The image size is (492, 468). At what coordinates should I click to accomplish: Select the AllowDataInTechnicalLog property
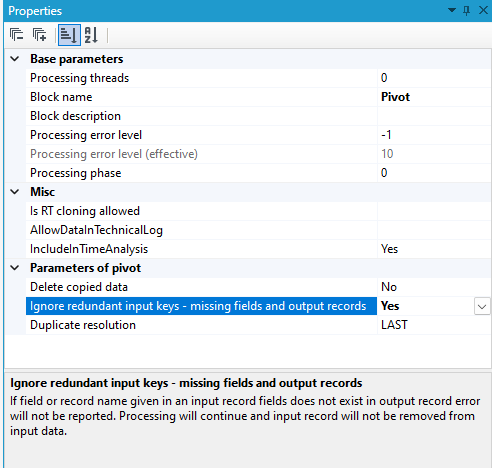point(96,230)
